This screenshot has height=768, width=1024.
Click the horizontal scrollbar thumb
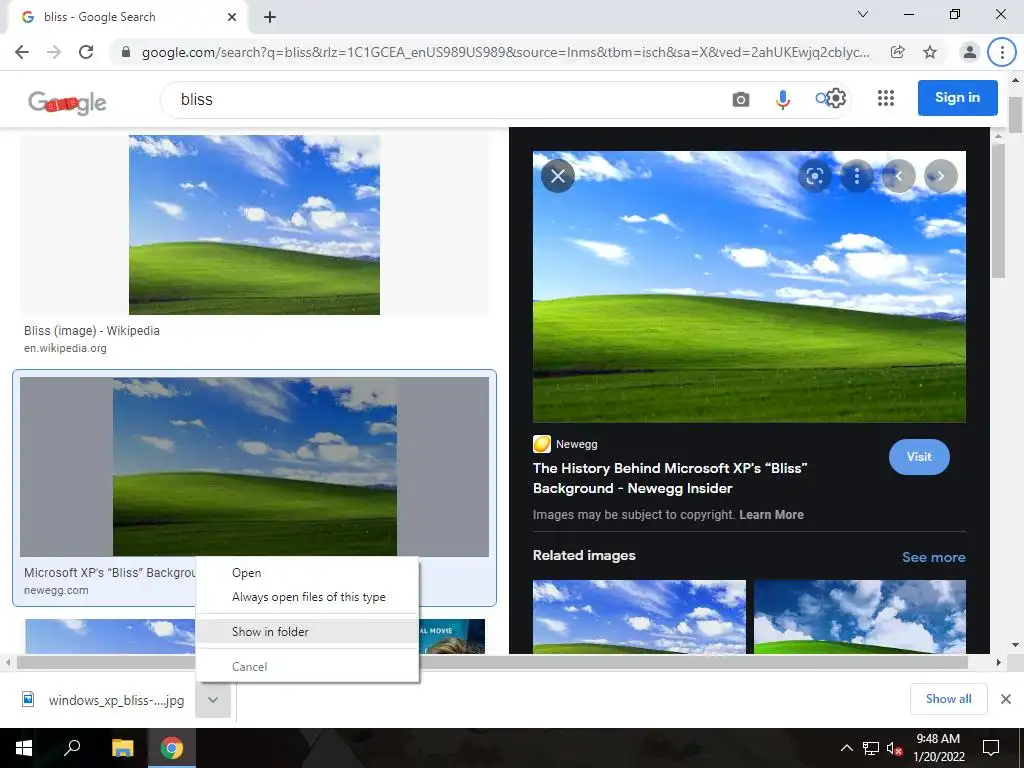(x=493, y=662)
